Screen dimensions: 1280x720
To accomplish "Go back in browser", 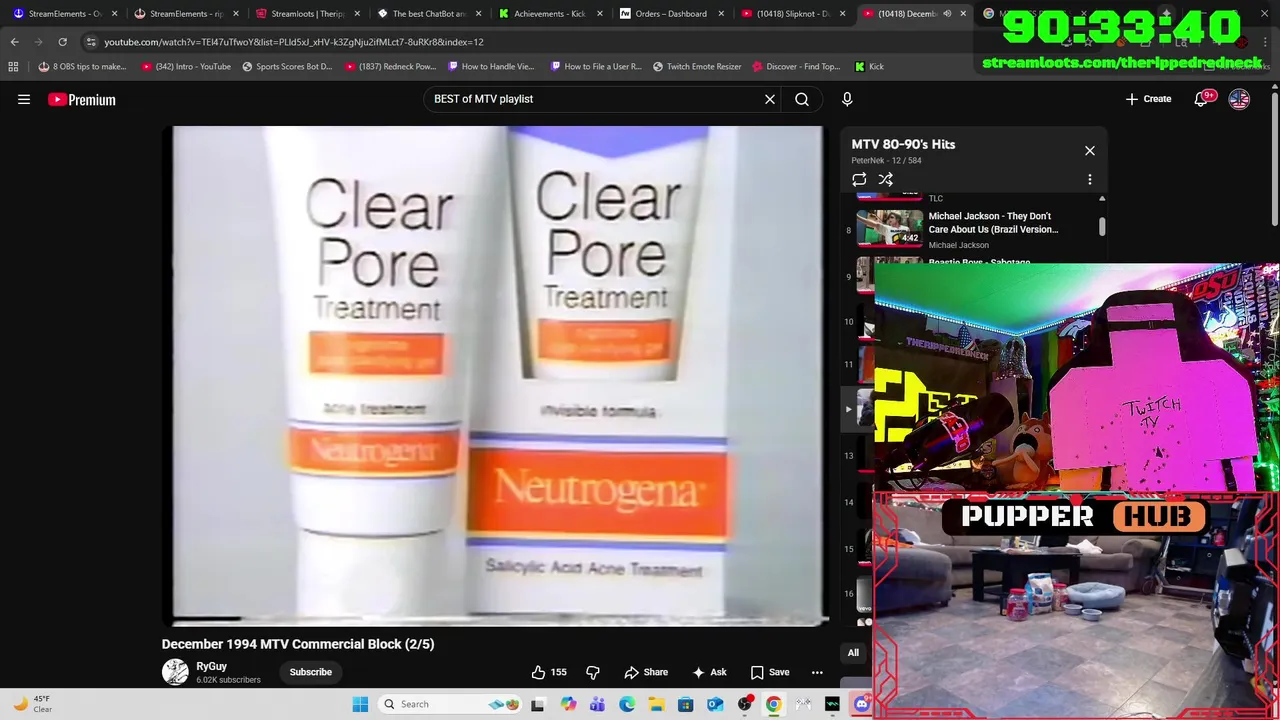I will click(x=14, y=42).
